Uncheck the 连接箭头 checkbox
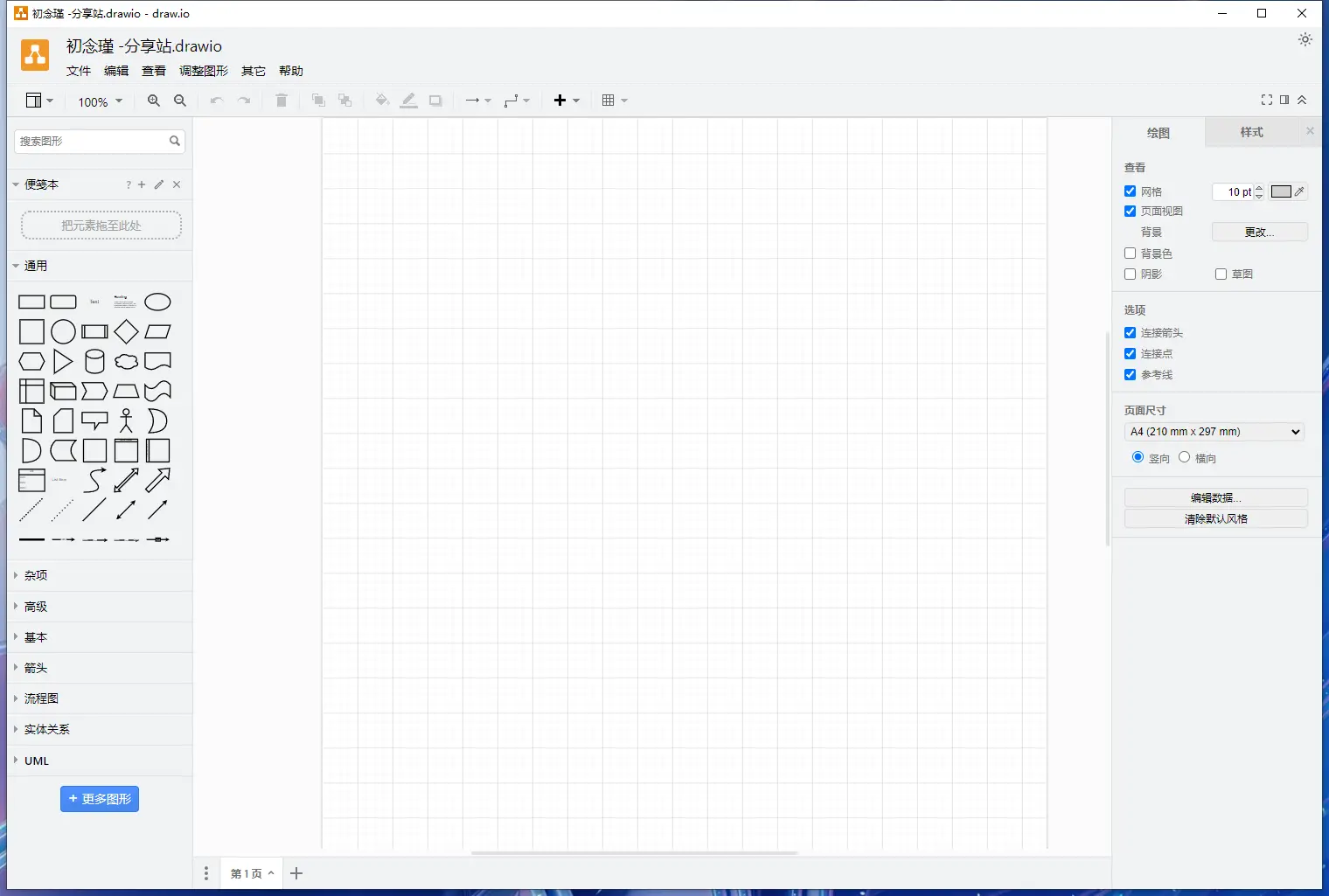The image size is (1329, 896). tap(1131, 332)
